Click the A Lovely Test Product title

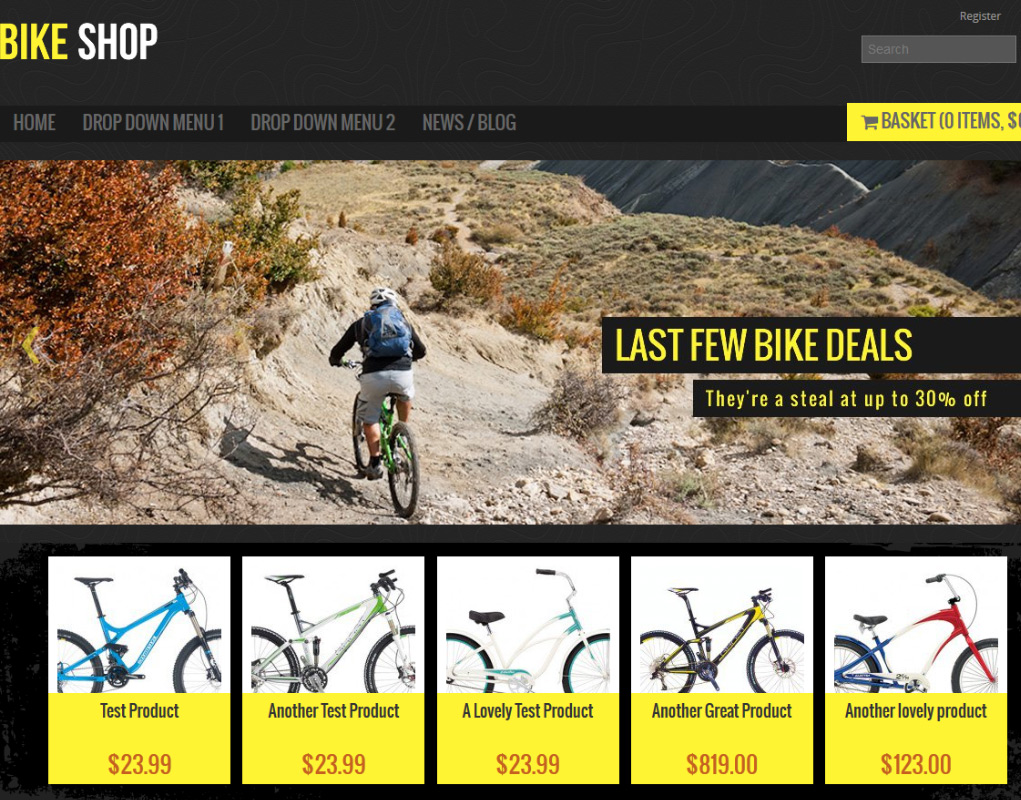[527, 711]
